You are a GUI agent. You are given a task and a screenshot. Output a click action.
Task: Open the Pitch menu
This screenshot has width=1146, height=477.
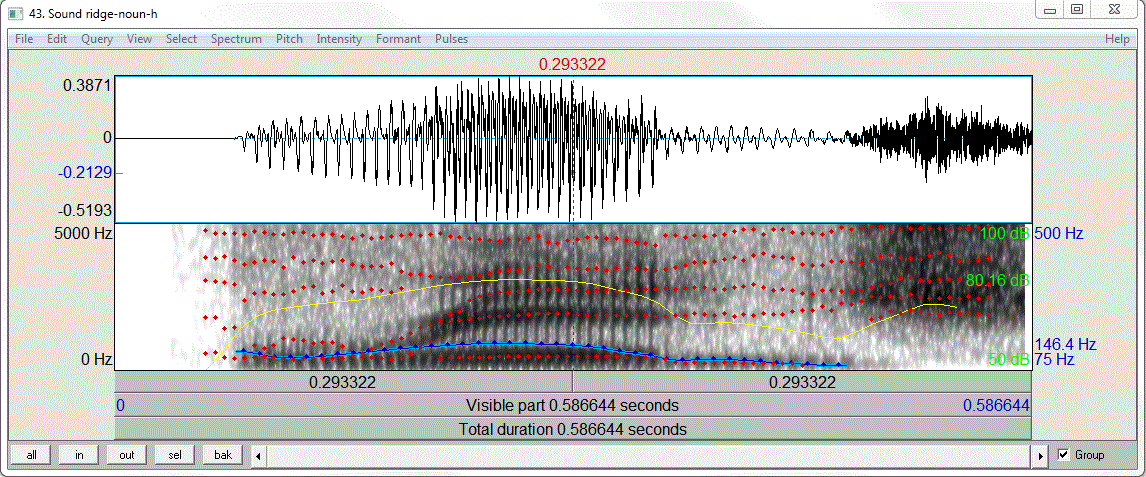(289, 39)
